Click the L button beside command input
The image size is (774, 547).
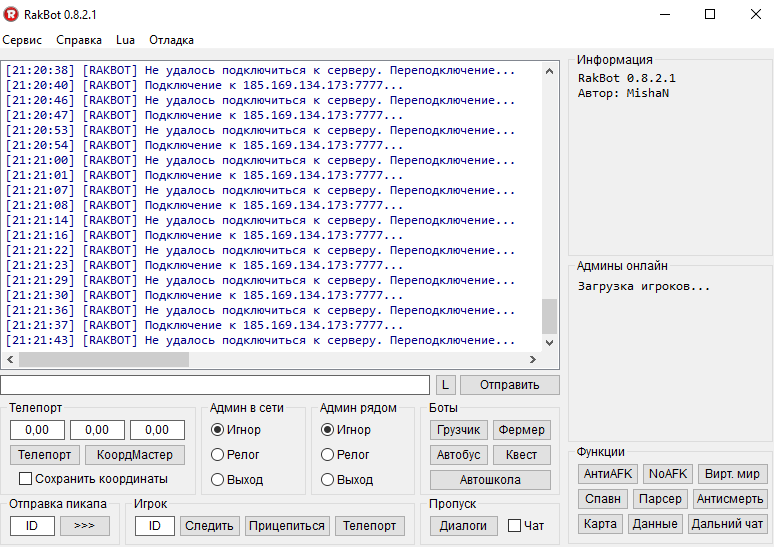[445, 385]
